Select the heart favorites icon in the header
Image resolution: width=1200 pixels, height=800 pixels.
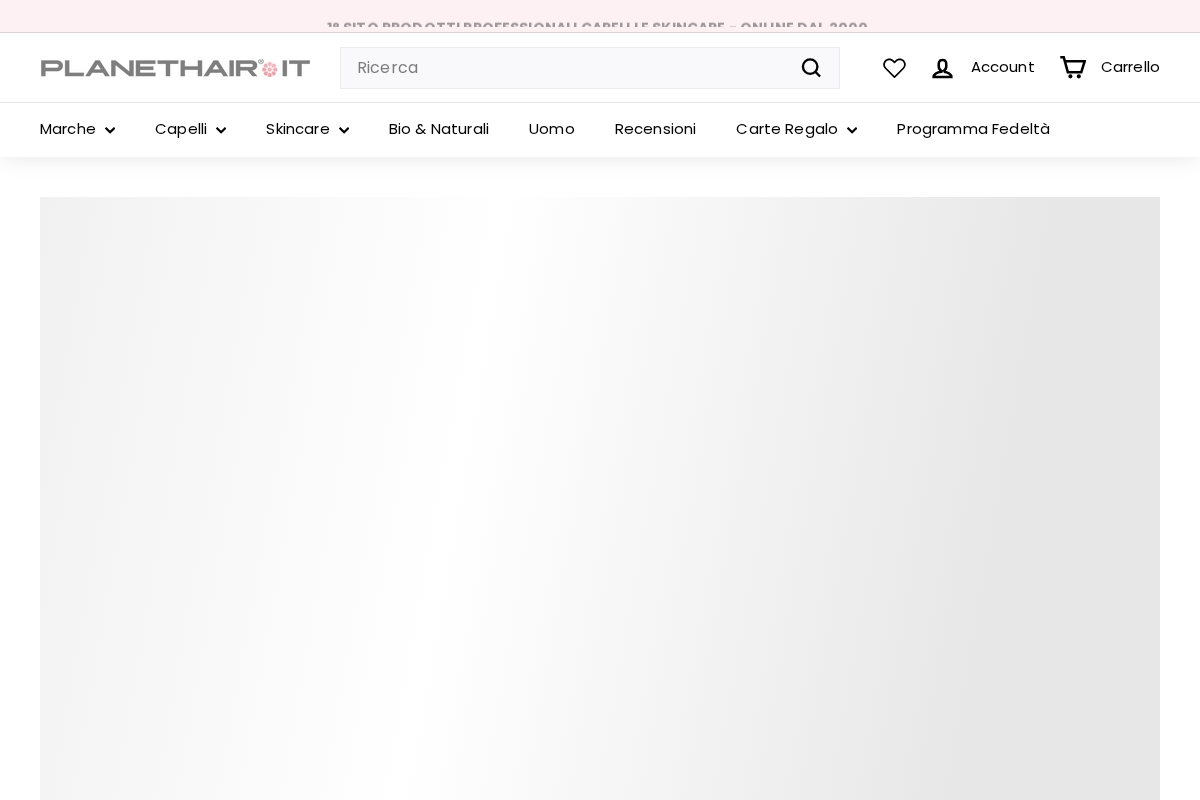[894, 68]
